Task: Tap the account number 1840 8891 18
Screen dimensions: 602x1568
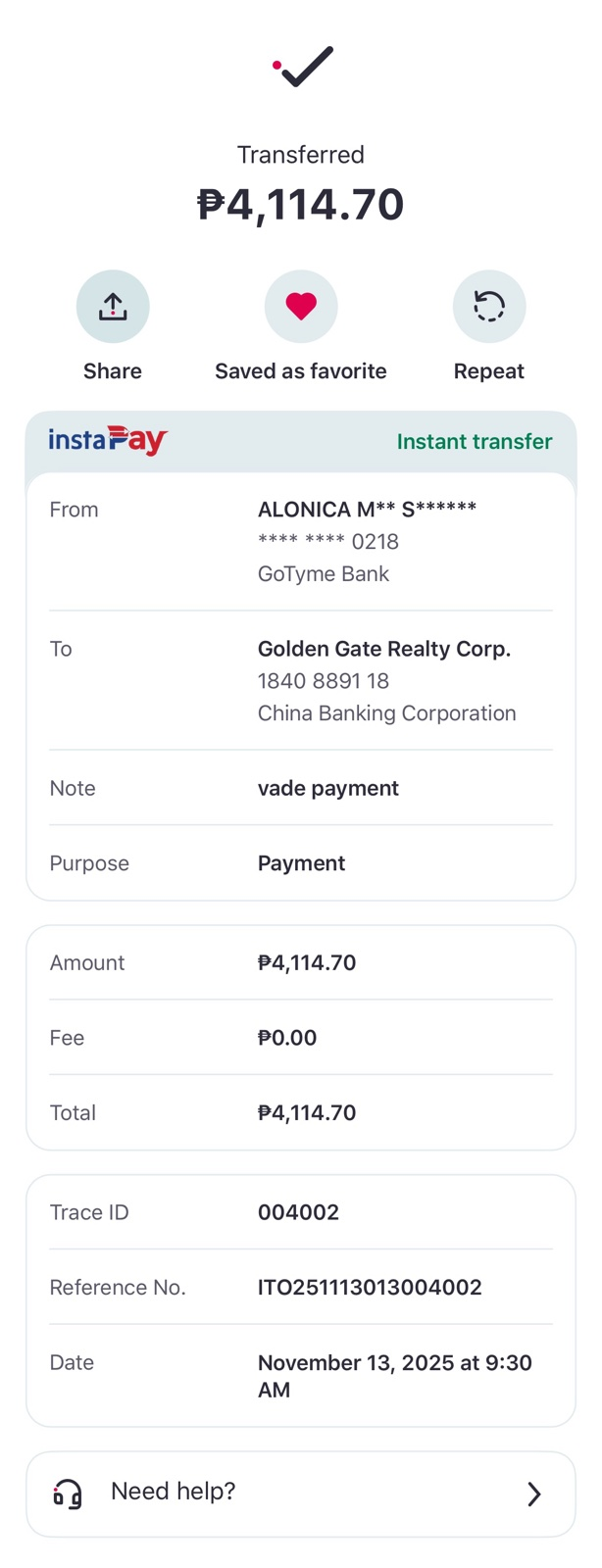Action: [324, 681]
